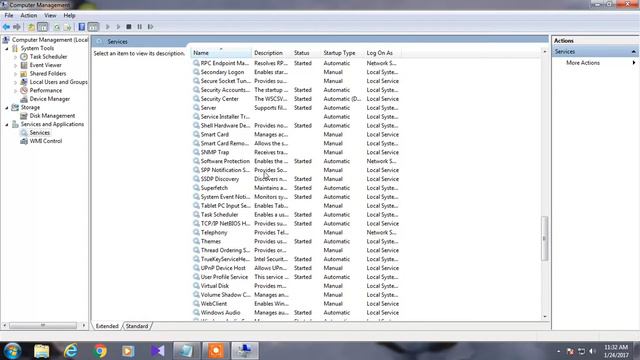Image resolution: width=640 pixels, height=360 pixels.
Task: Collapse the Services and Applications node
Action: coord(7,124)
